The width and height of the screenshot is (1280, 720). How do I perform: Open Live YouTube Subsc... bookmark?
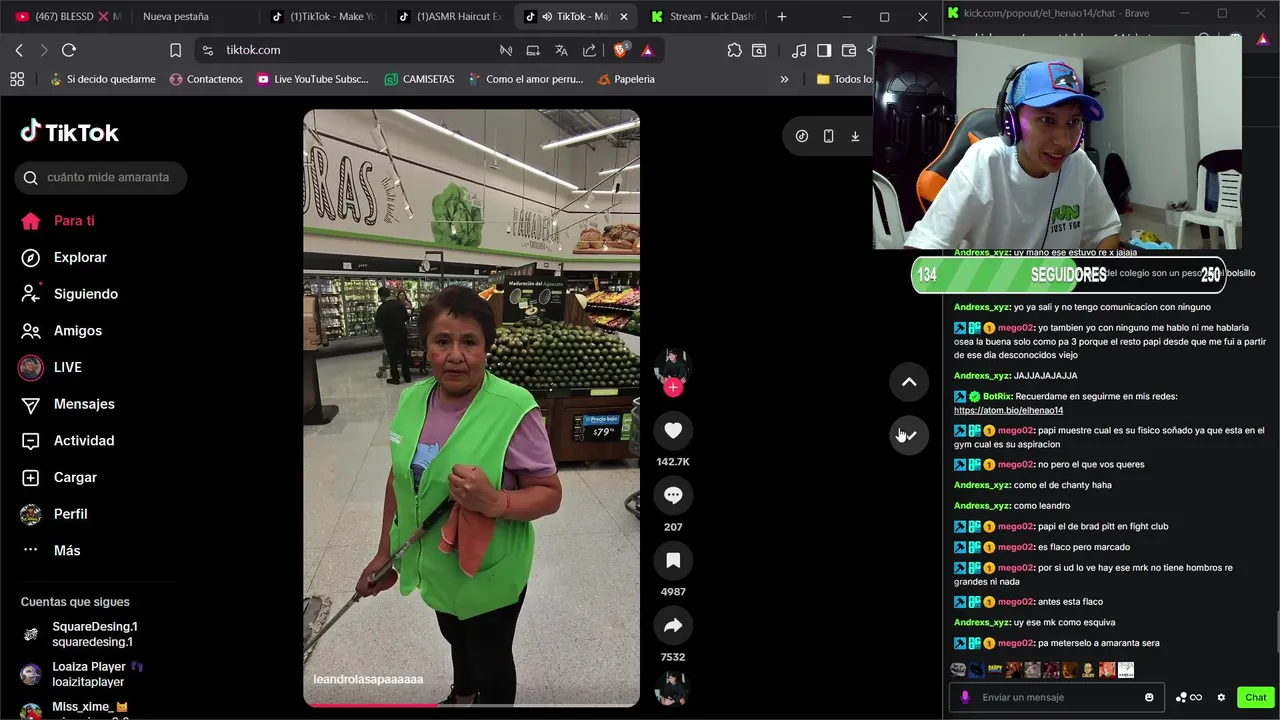pyautogui.click(x=312, y=79)
